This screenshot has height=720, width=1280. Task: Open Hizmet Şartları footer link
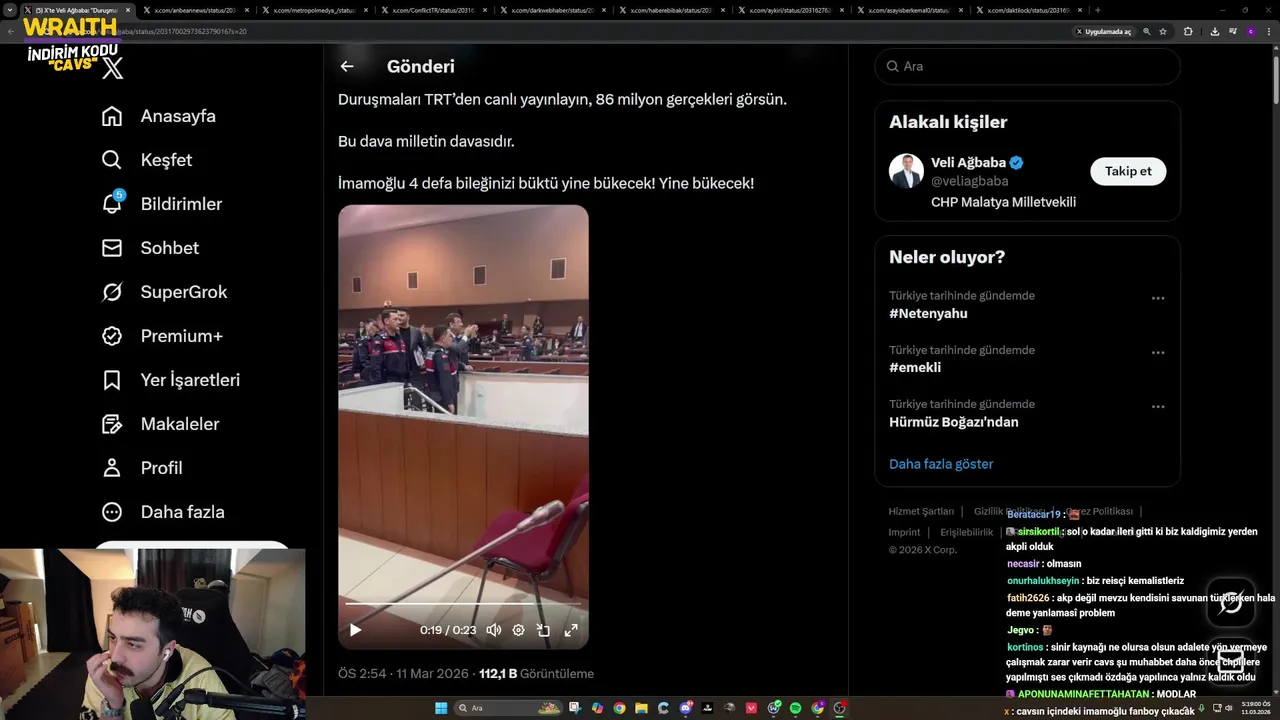pyautogui.click(x=921, y=511)
